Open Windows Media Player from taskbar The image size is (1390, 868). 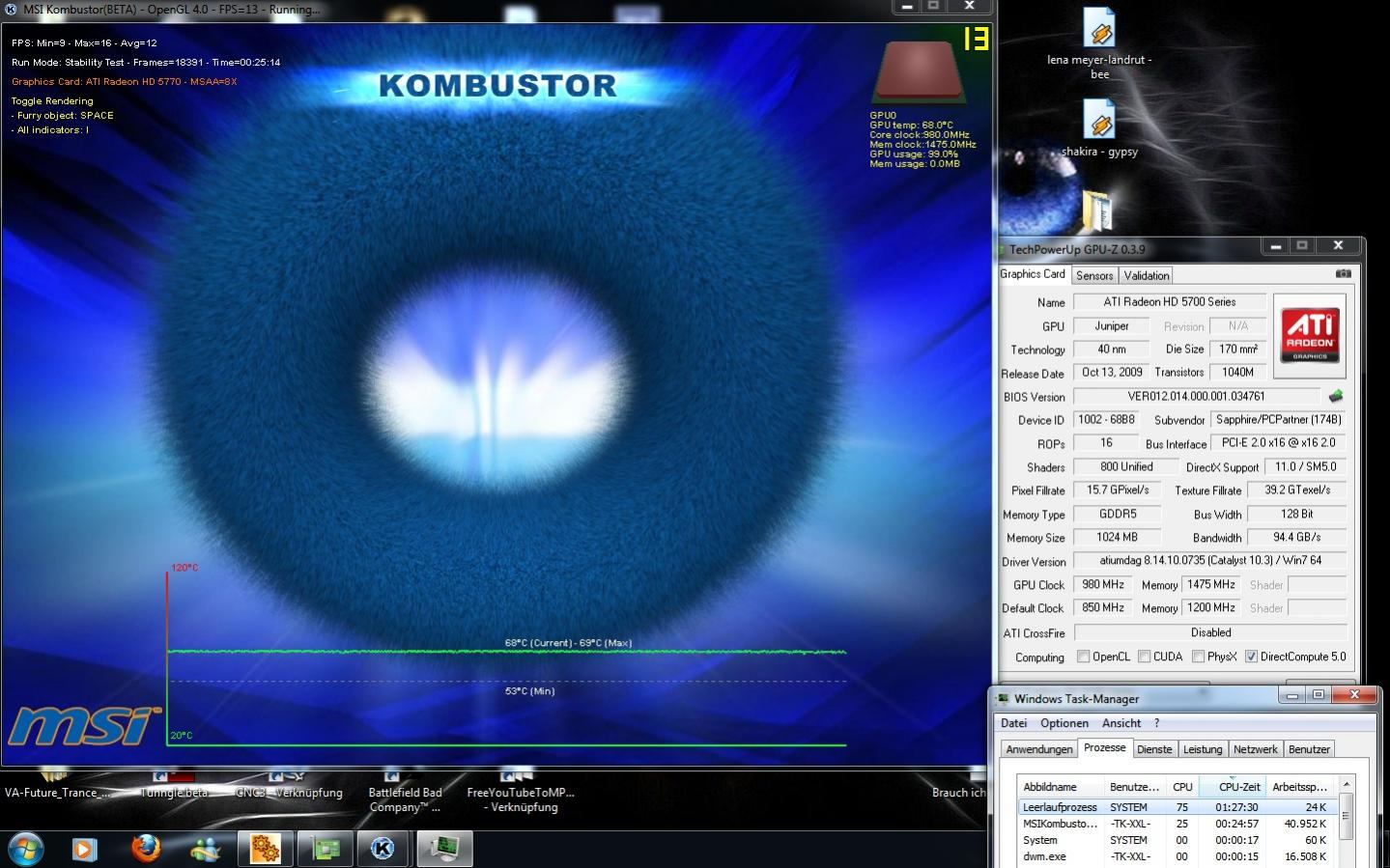85,849
